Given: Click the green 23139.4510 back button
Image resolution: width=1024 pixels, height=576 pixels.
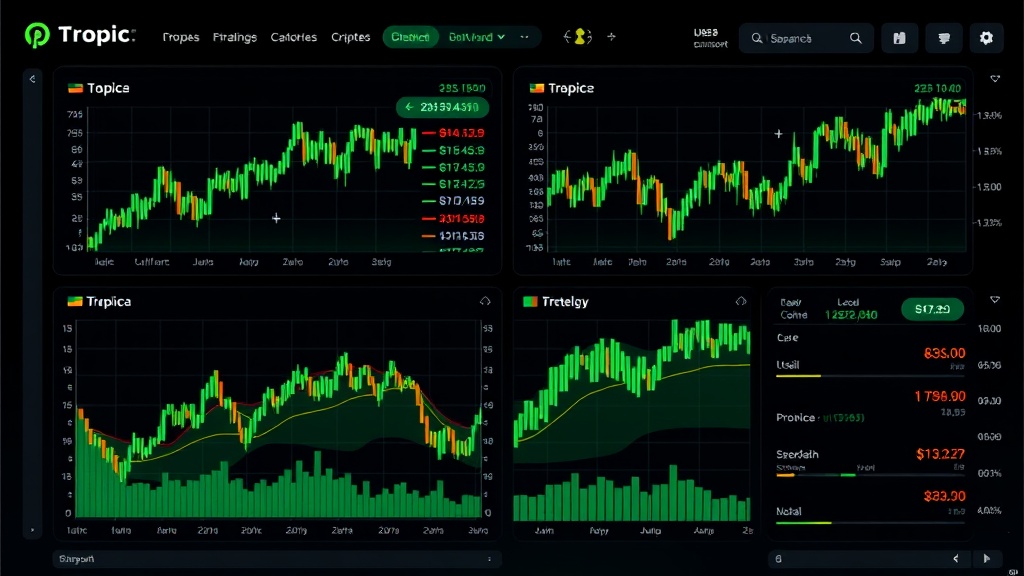Looking at the screenshot, I should 442,107.
